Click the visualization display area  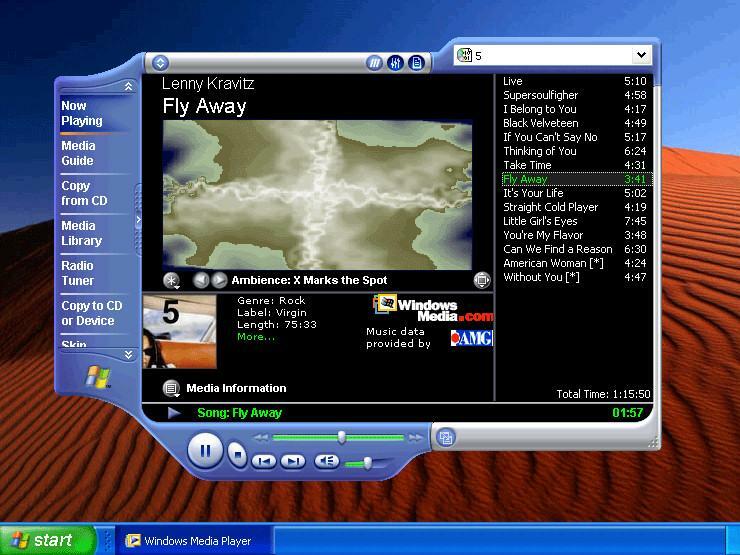coord(317,194)
